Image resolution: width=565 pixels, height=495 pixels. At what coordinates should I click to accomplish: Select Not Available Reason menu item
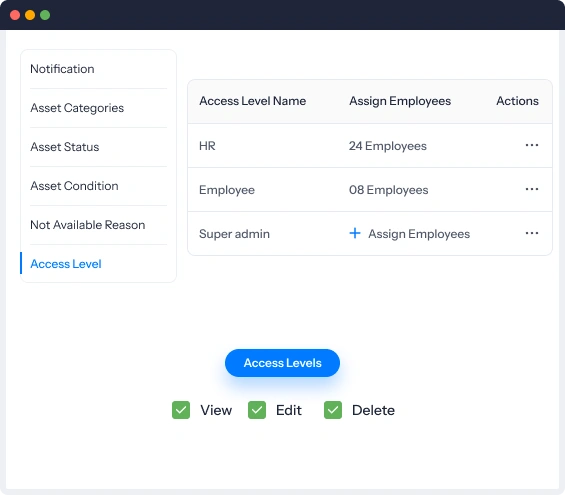point(88,225)
